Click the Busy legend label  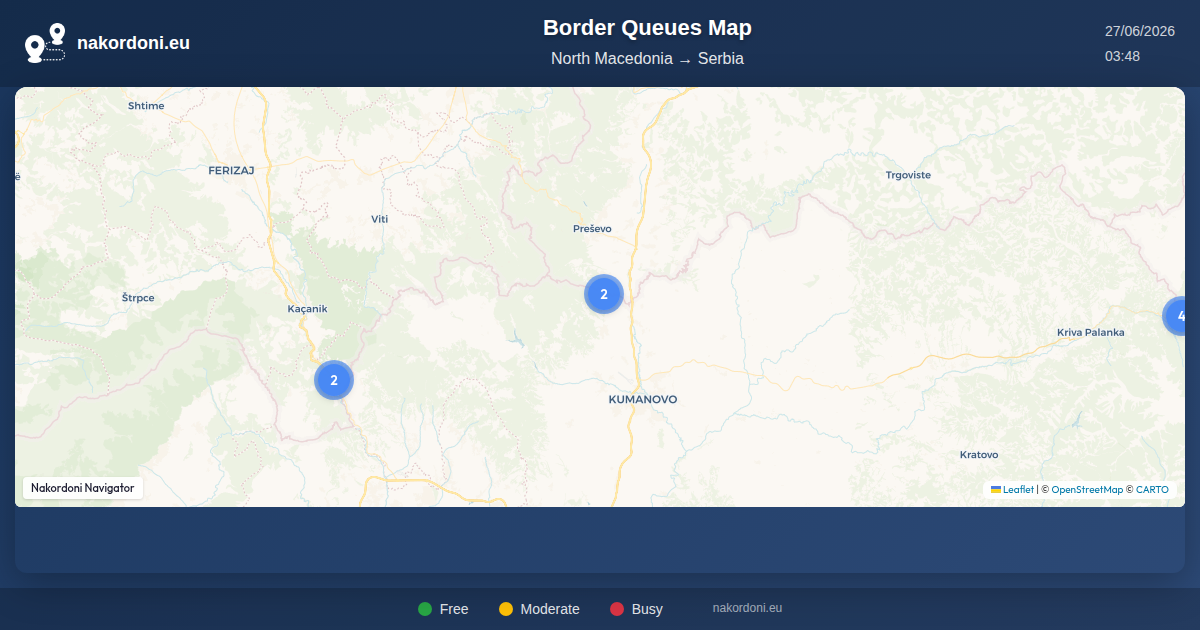(647, 609)
